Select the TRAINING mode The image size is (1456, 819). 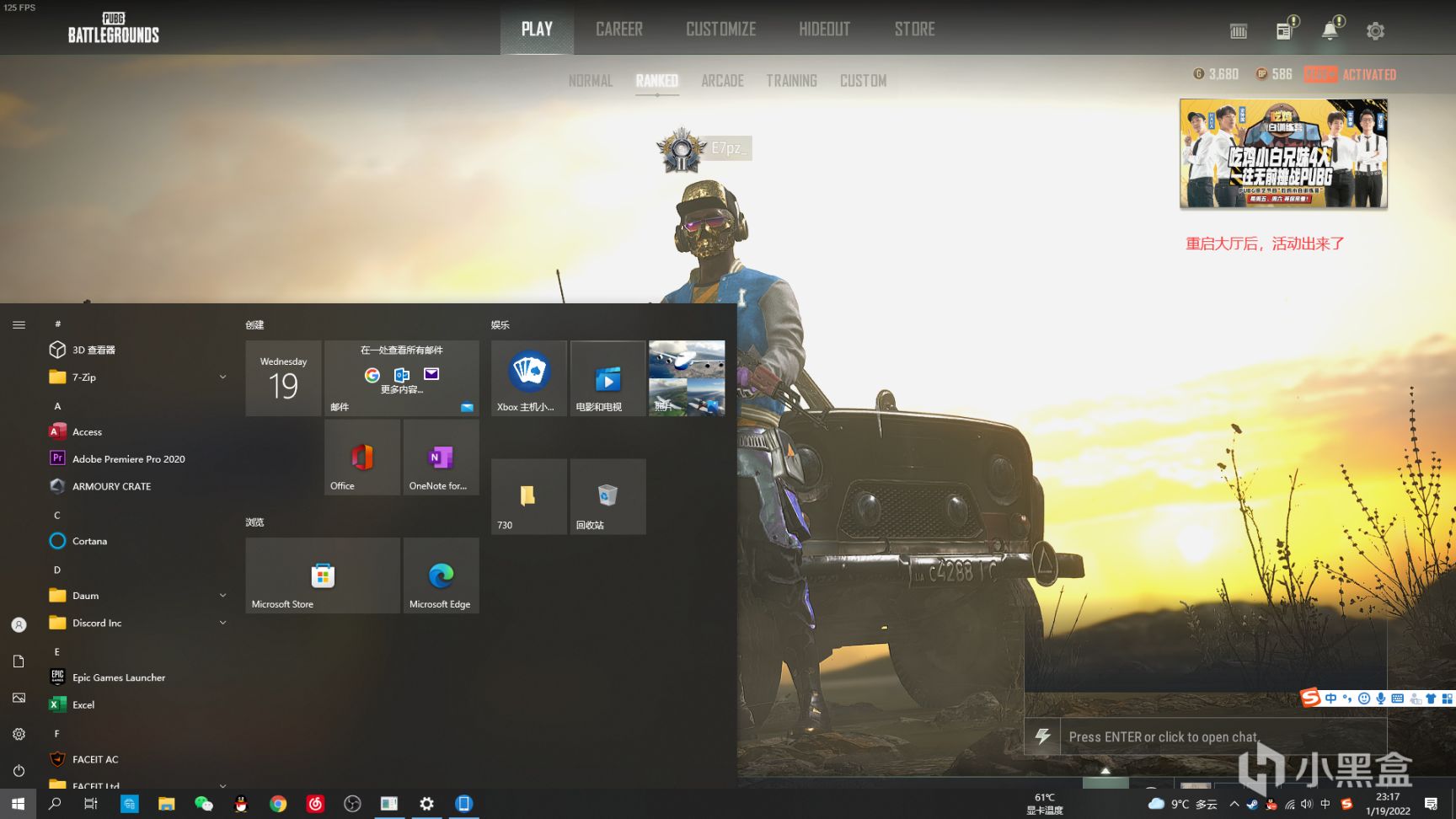click(791, 81)
